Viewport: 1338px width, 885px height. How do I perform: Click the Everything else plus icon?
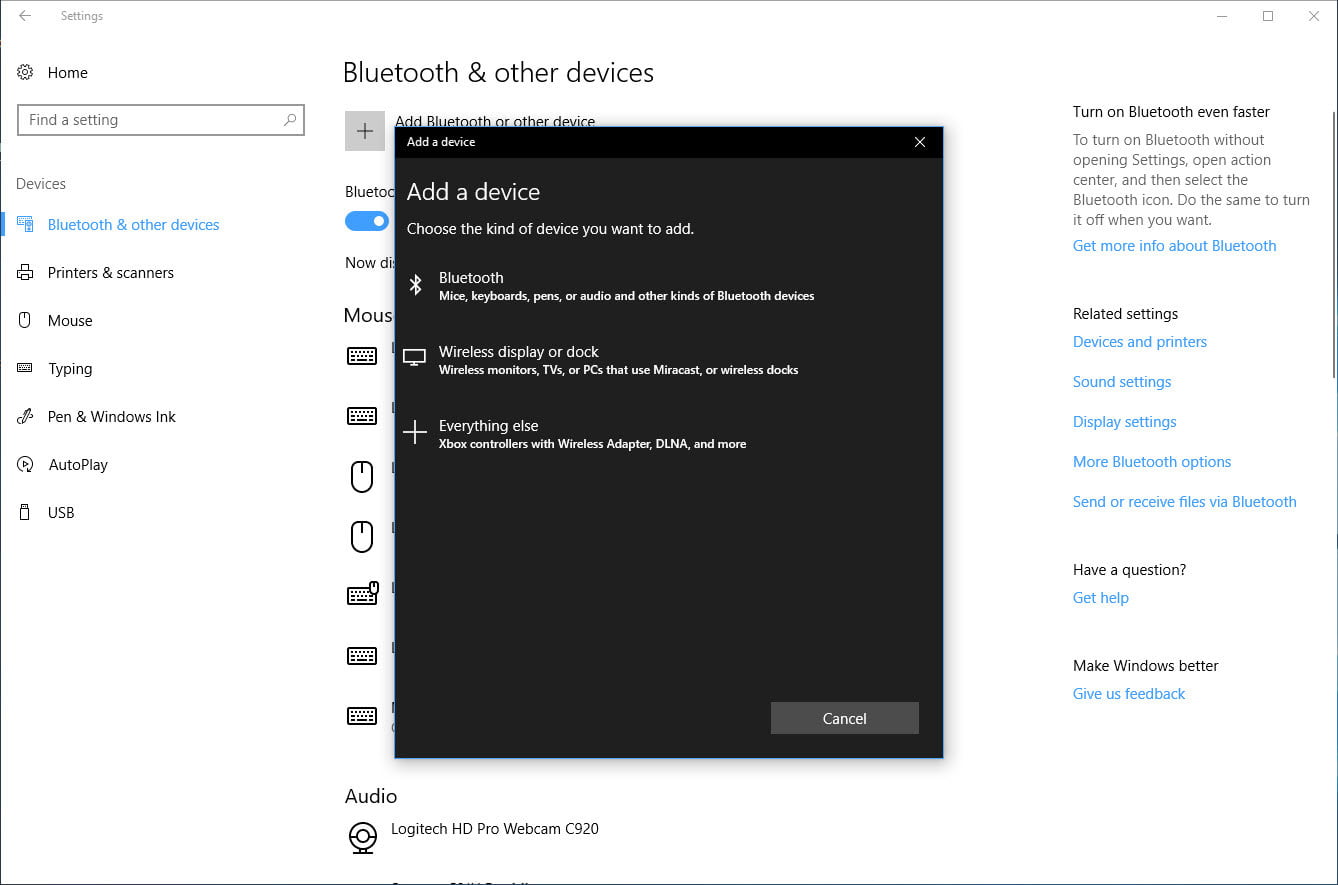click(415, 432)
